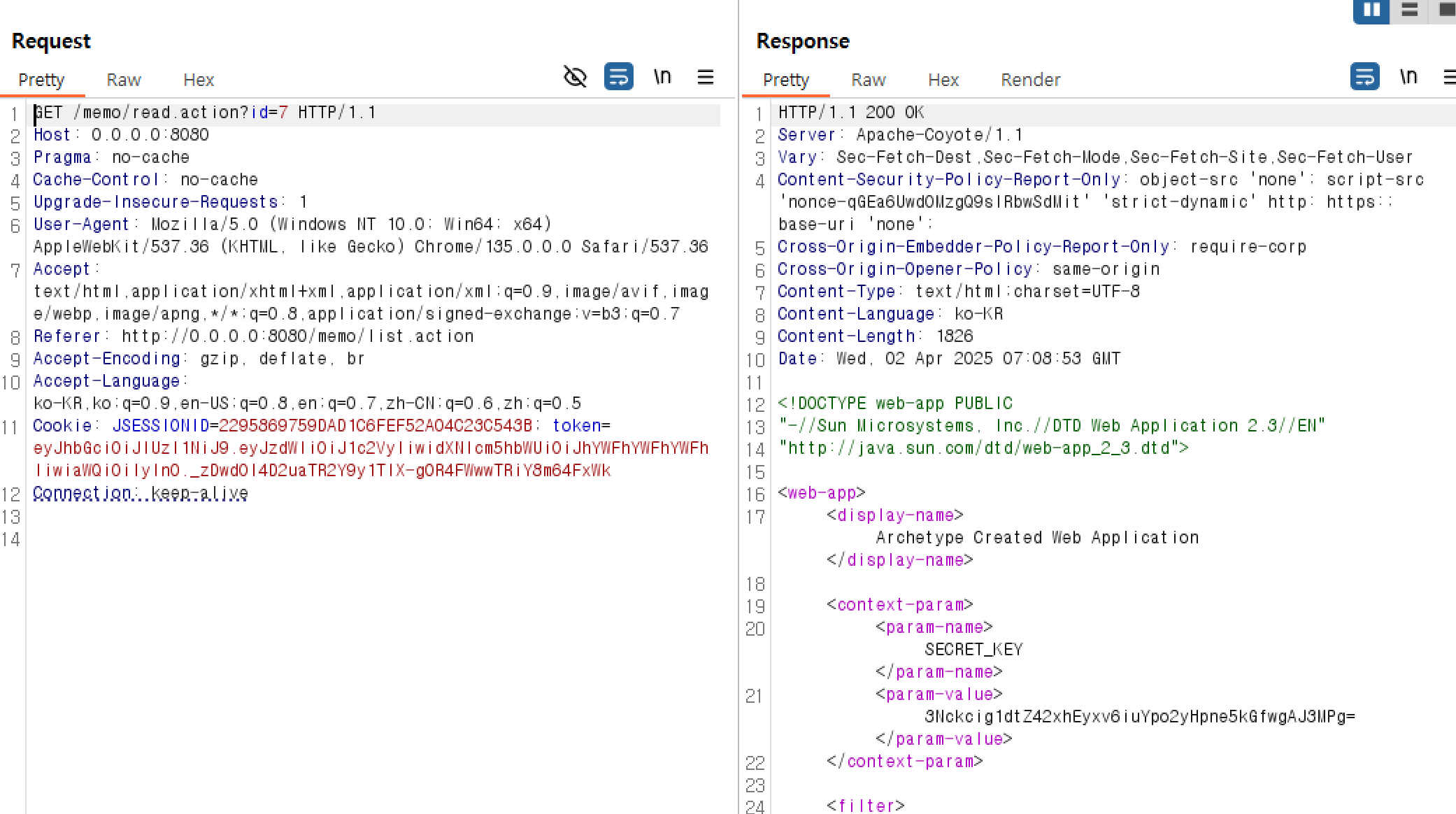
Task: Toggle hide non-printable characters eye icon in Request
Action: click(575, 77)
